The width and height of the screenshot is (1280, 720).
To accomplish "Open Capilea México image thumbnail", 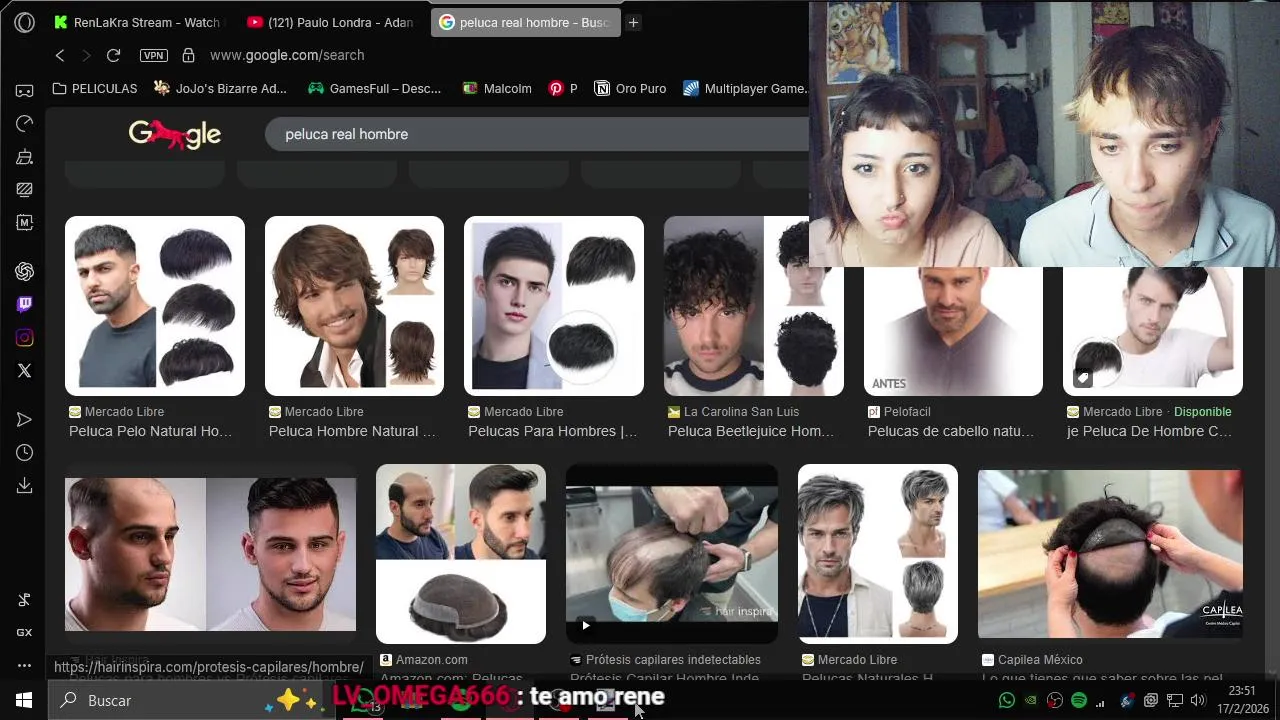I will 1110,554.
